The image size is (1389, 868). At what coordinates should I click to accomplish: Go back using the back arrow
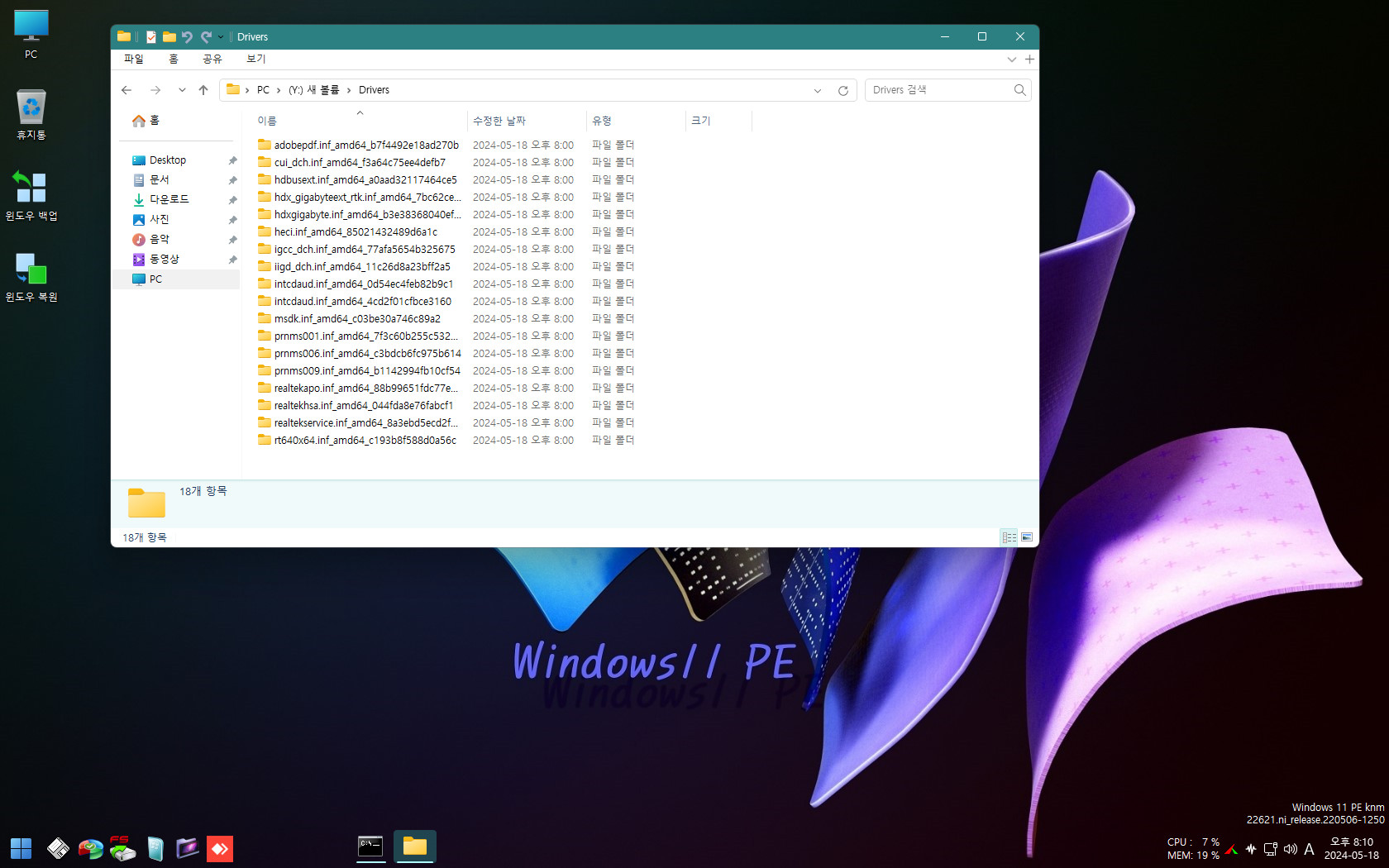click(x=126, y=90)
